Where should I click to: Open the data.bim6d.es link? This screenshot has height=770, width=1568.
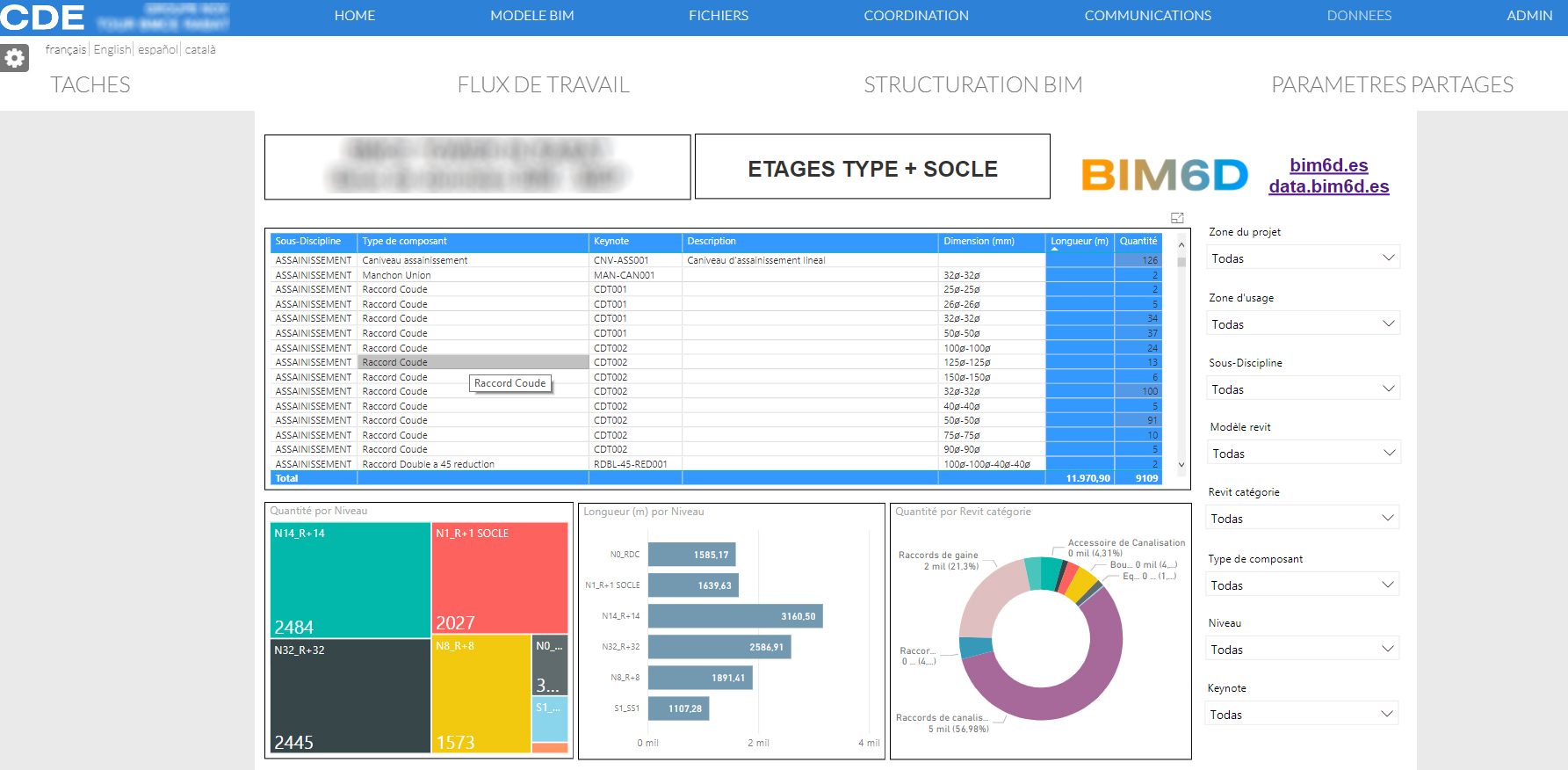click(x=1328, y=186)
